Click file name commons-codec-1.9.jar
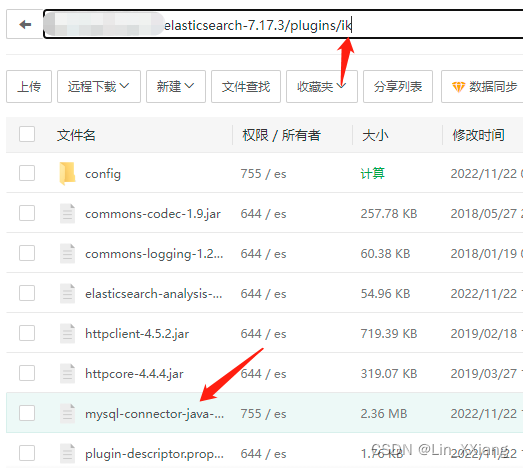The image size is (523, 468). [x=153, y=214]
